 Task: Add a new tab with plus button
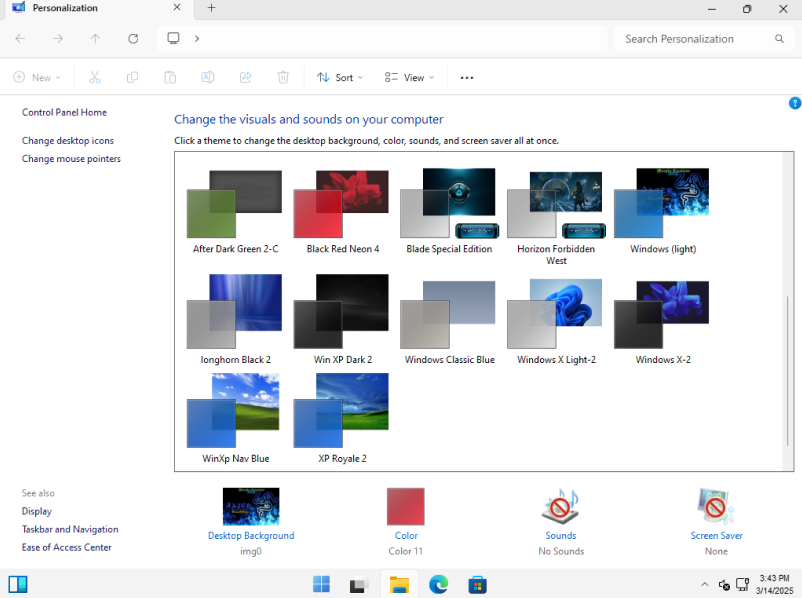(x=211, y=8)
